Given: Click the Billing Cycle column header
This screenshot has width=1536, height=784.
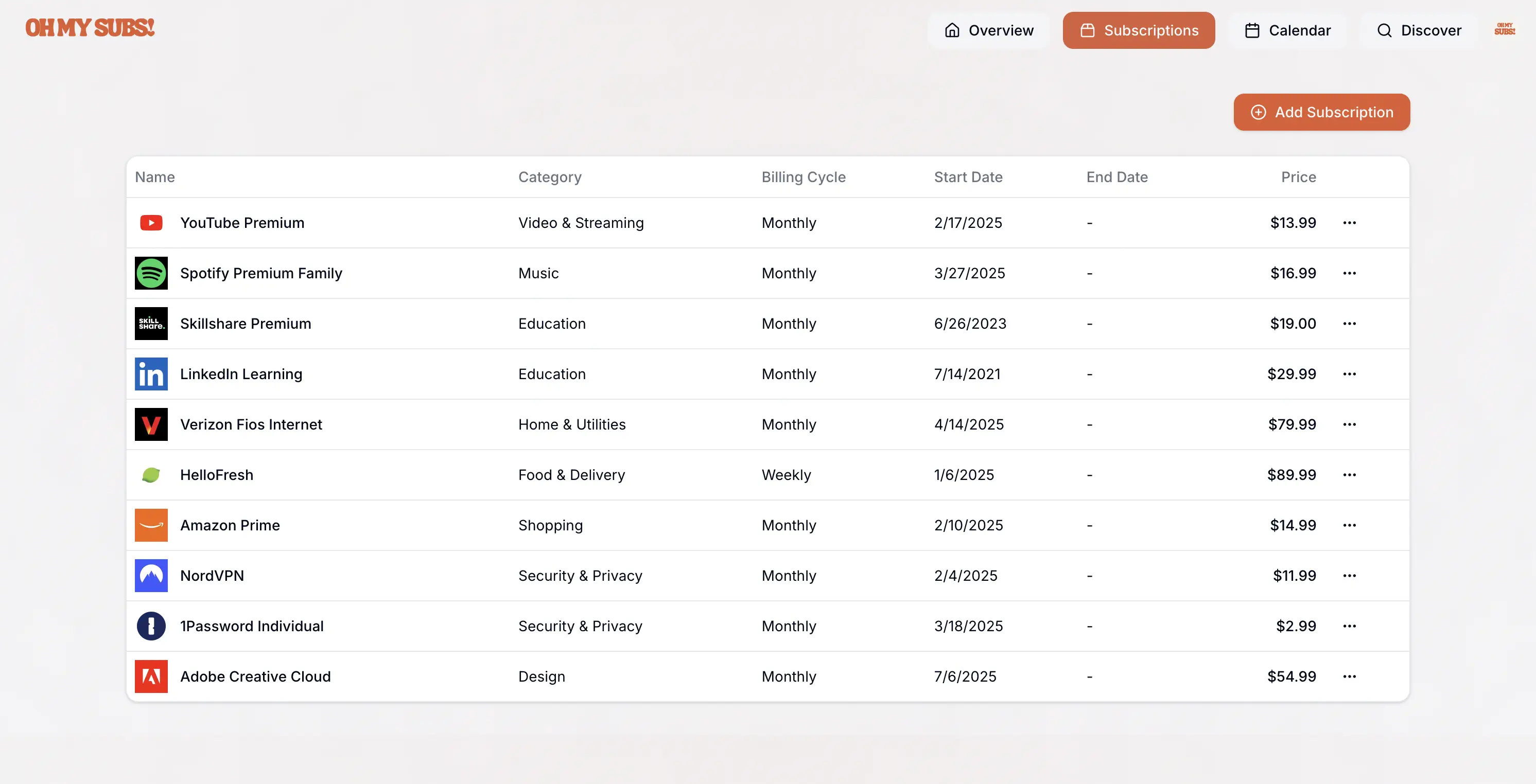Looking at the screenshot, I should coord(803,177).
